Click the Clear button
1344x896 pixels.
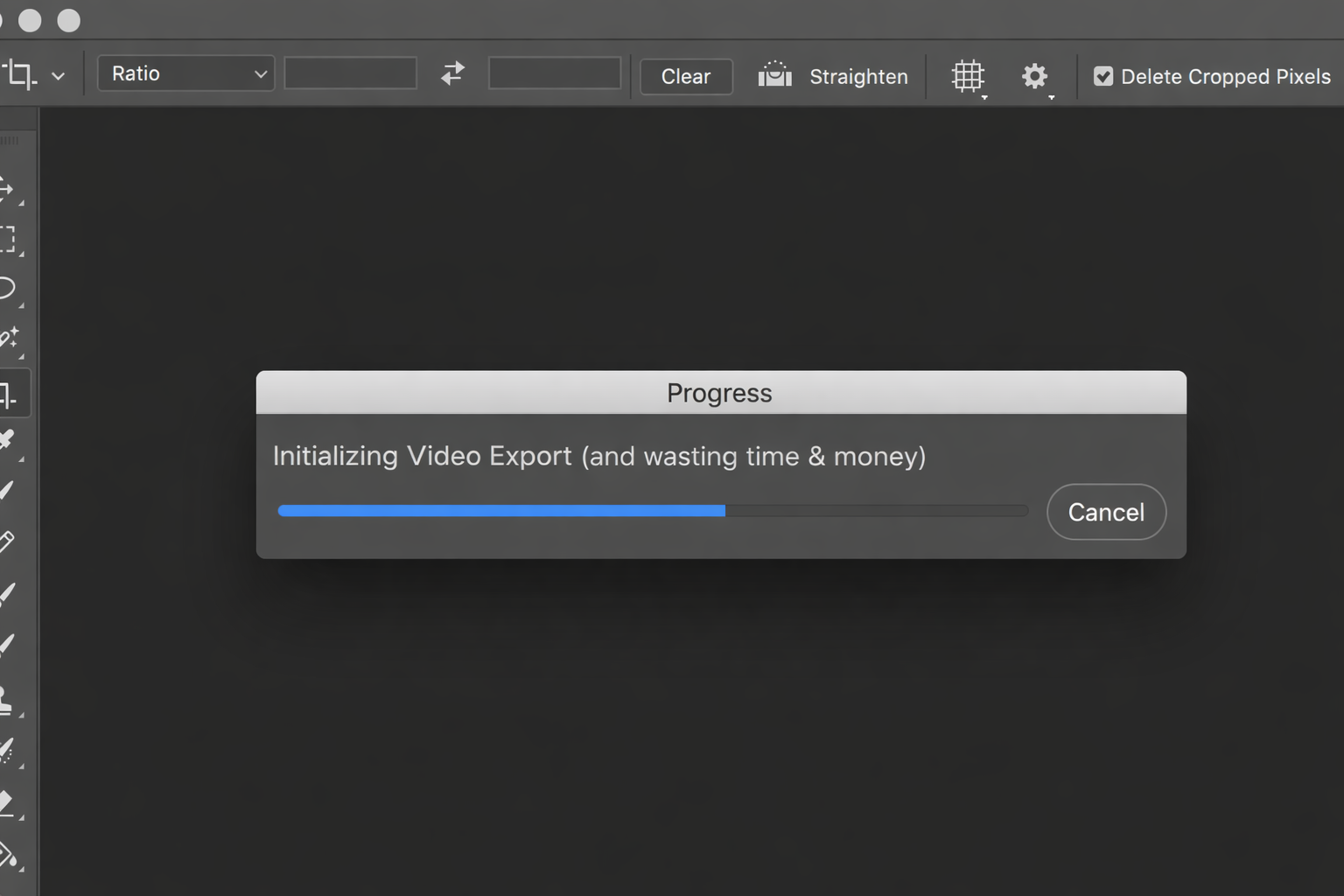tap(686, 76)
